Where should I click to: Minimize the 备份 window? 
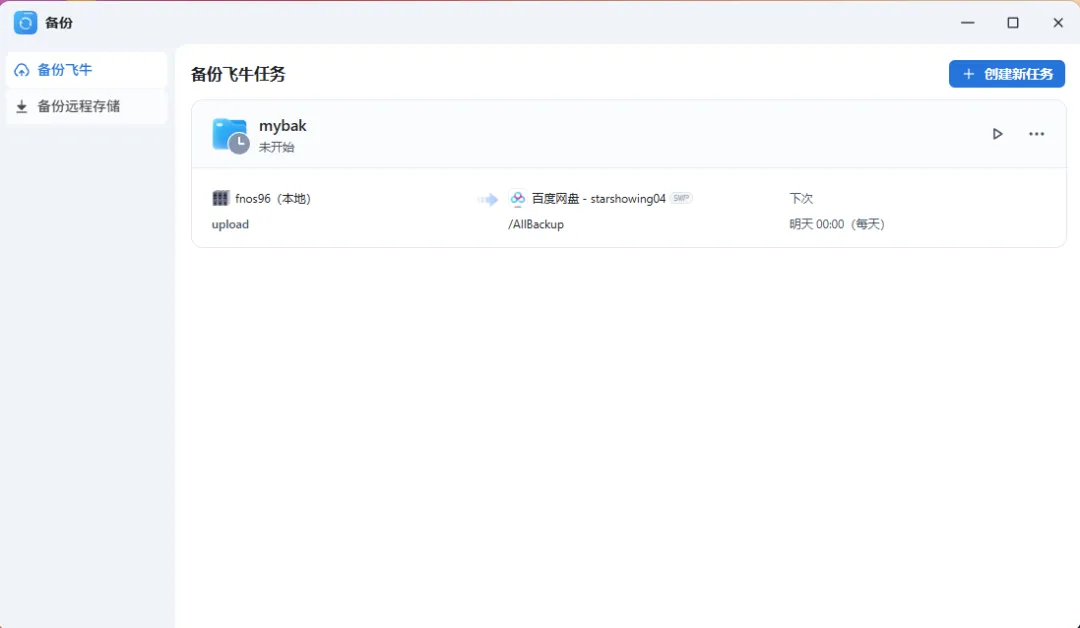(968, 23)
